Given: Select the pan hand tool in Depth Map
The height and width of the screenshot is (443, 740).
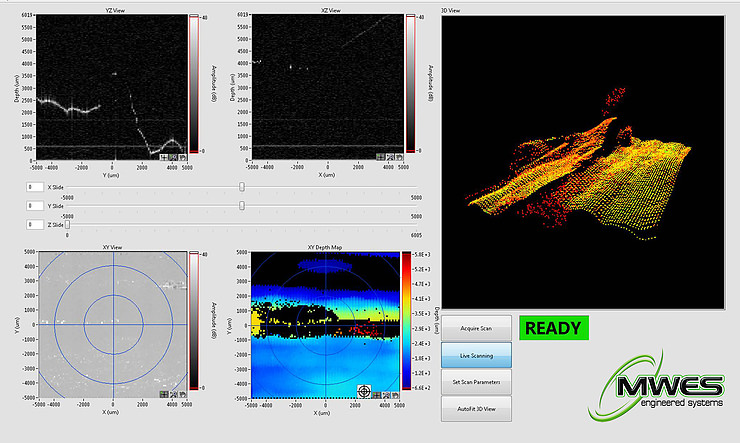Looking at the screenshot, I should (395, 395).
